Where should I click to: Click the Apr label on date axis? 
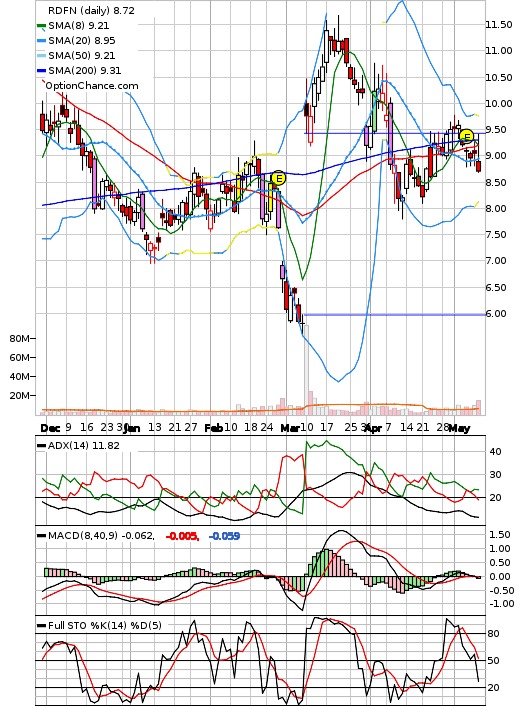point(373,428)
